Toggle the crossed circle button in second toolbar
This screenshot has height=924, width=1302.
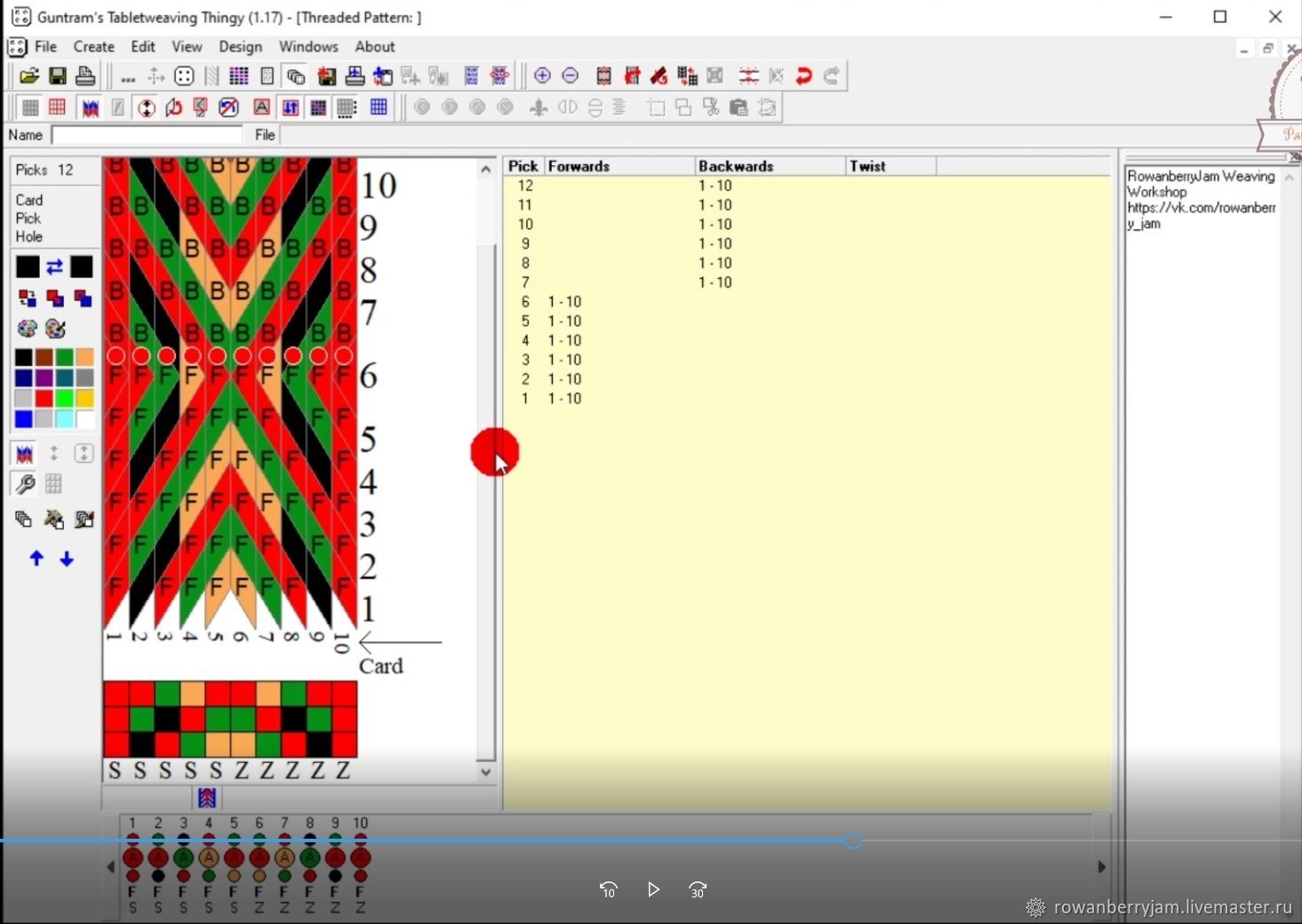click(228, 108)
